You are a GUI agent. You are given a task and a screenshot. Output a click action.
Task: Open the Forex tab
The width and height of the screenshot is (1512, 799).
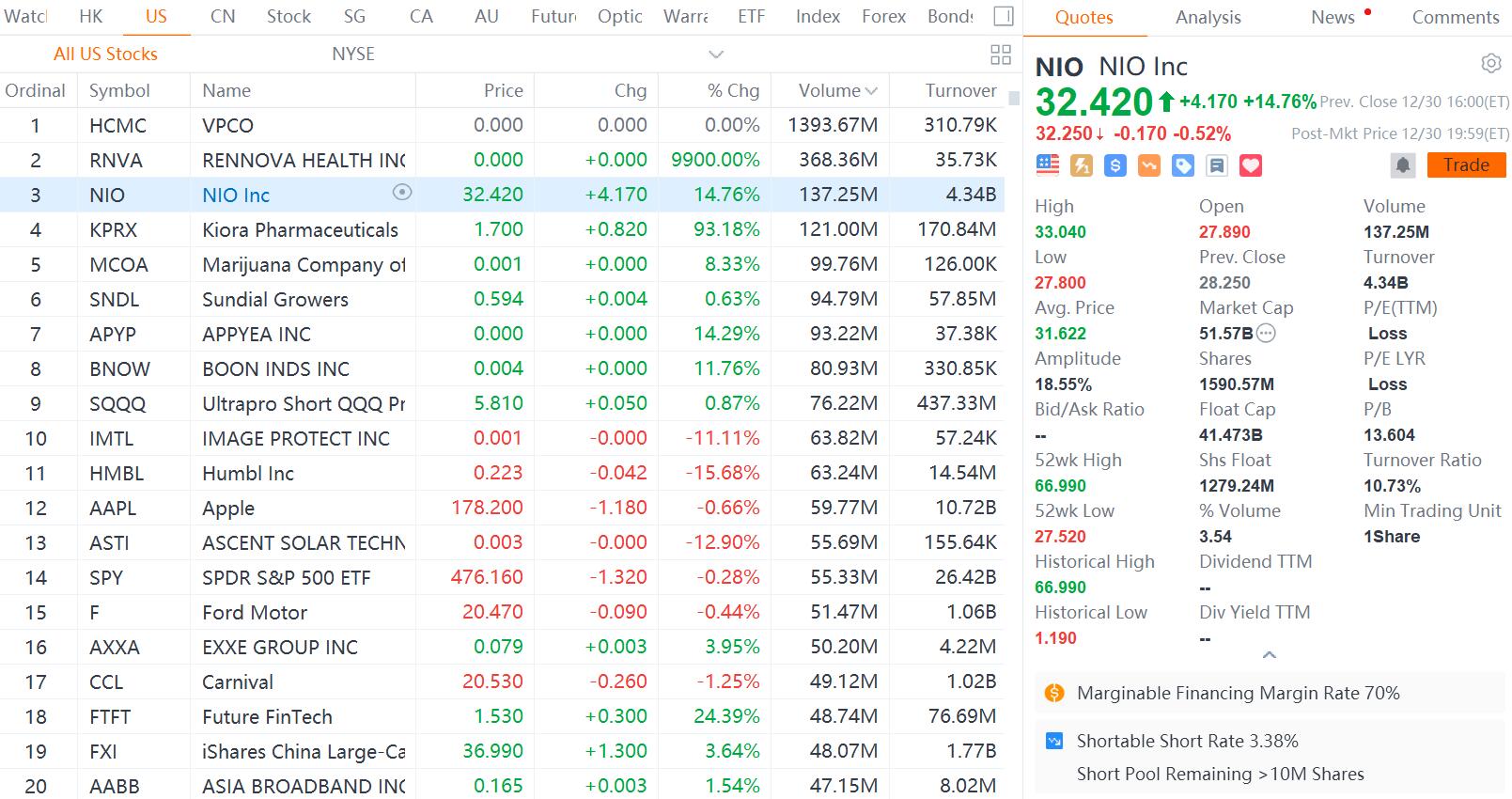tap(883, 16)
